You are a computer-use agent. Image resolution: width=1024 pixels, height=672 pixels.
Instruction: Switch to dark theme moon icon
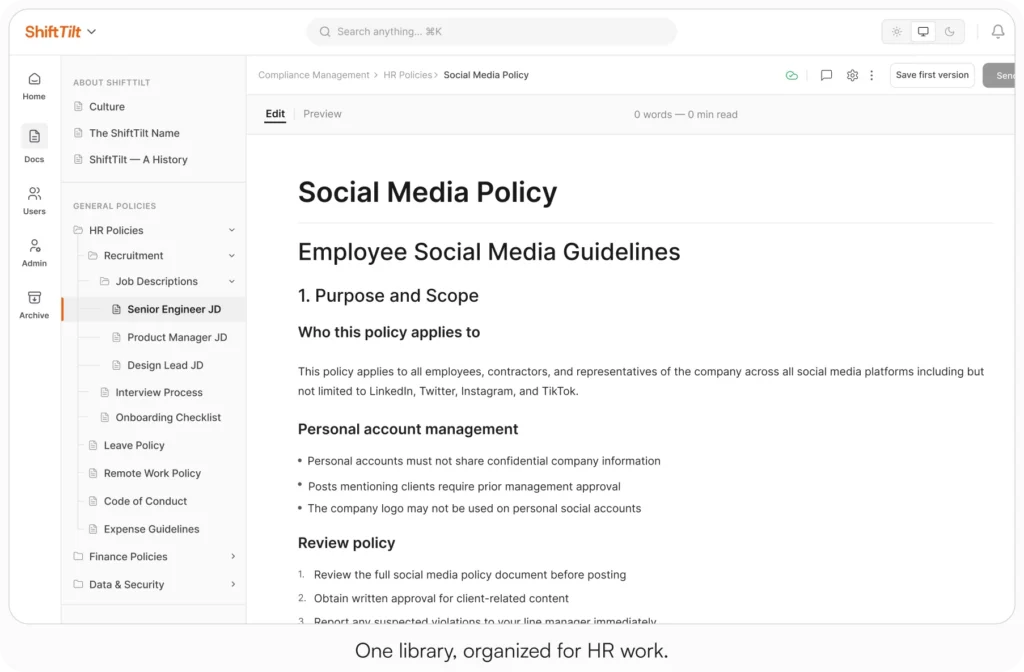950,31
